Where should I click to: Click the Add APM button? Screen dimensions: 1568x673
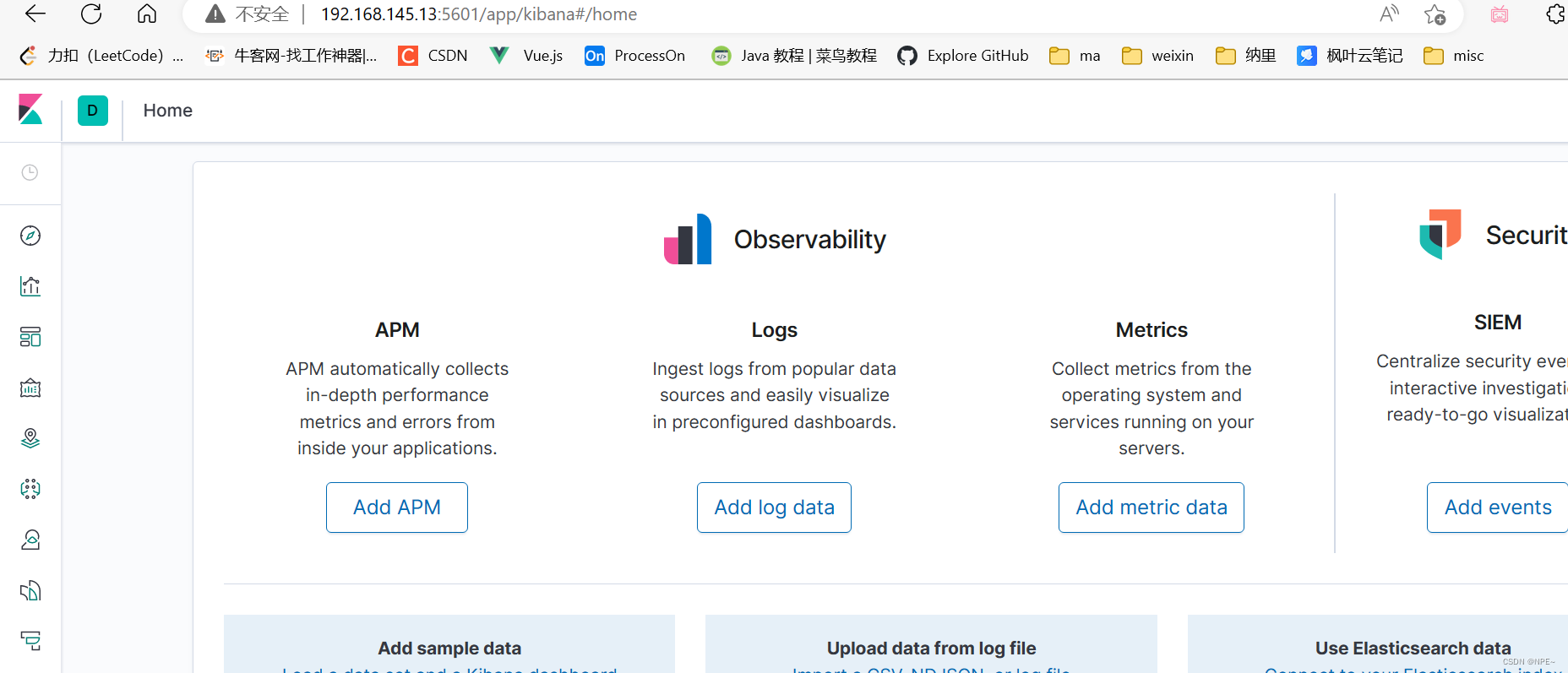(397, 507)
